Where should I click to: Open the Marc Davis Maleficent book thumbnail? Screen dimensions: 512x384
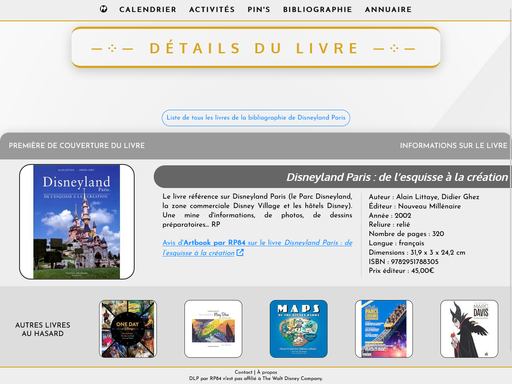click(x=469, y=329)
